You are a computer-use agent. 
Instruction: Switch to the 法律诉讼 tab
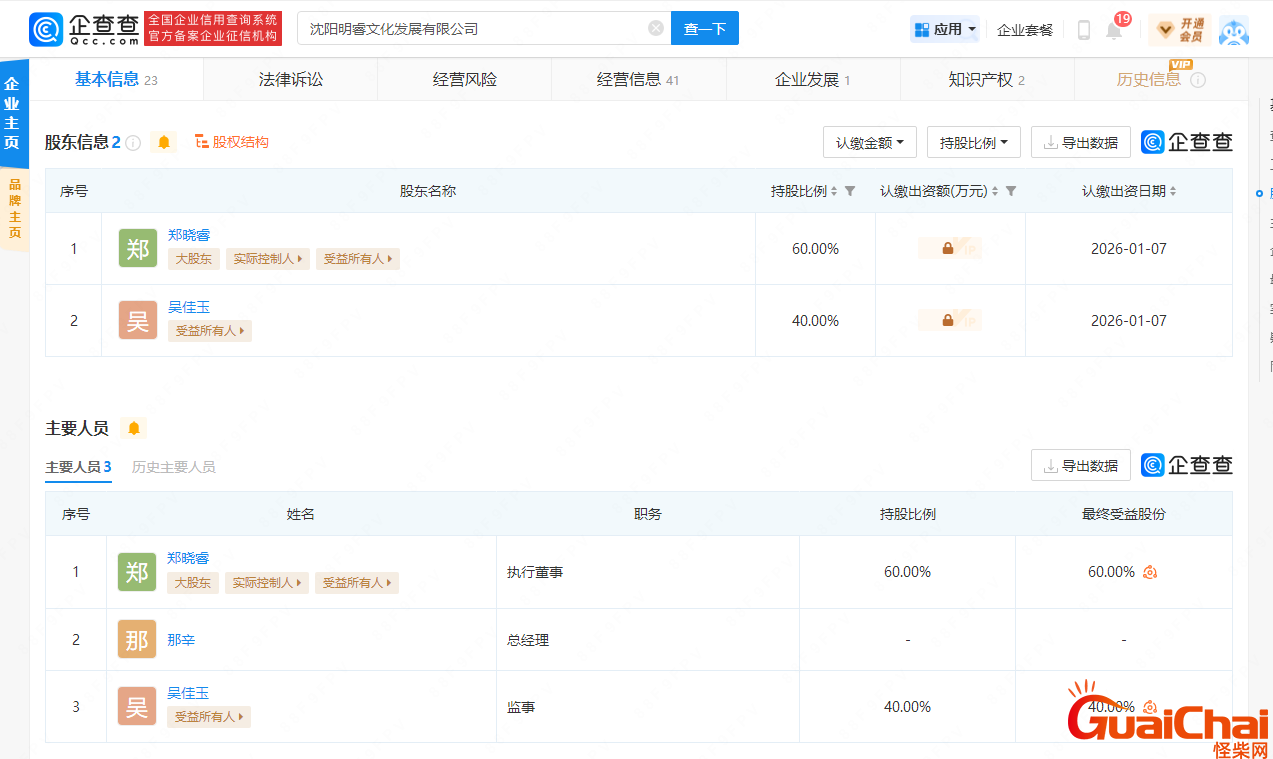[x=290, y=80]
